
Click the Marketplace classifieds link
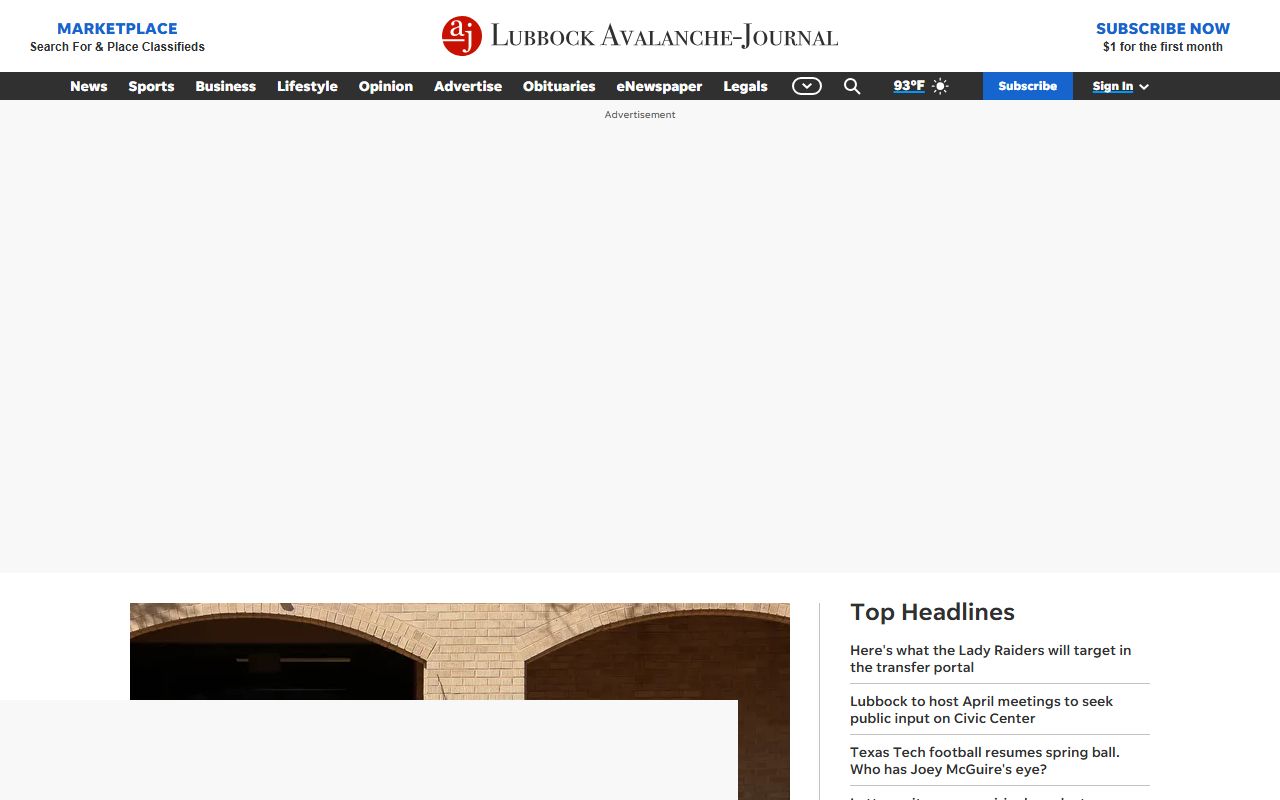(x=117, y=36)
